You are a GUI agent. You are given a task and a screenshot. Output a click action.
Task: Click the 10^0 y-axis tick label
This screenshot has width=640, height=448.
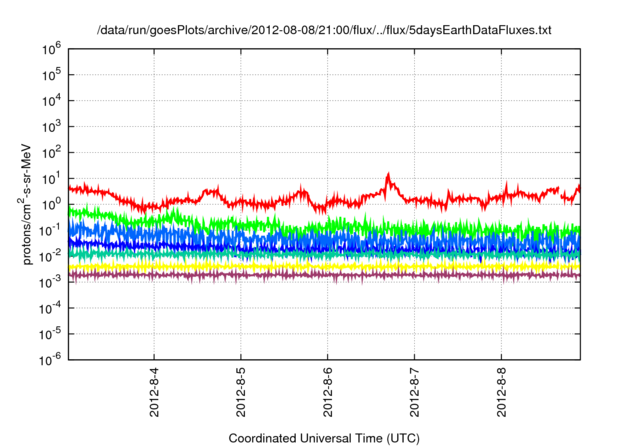51,204
